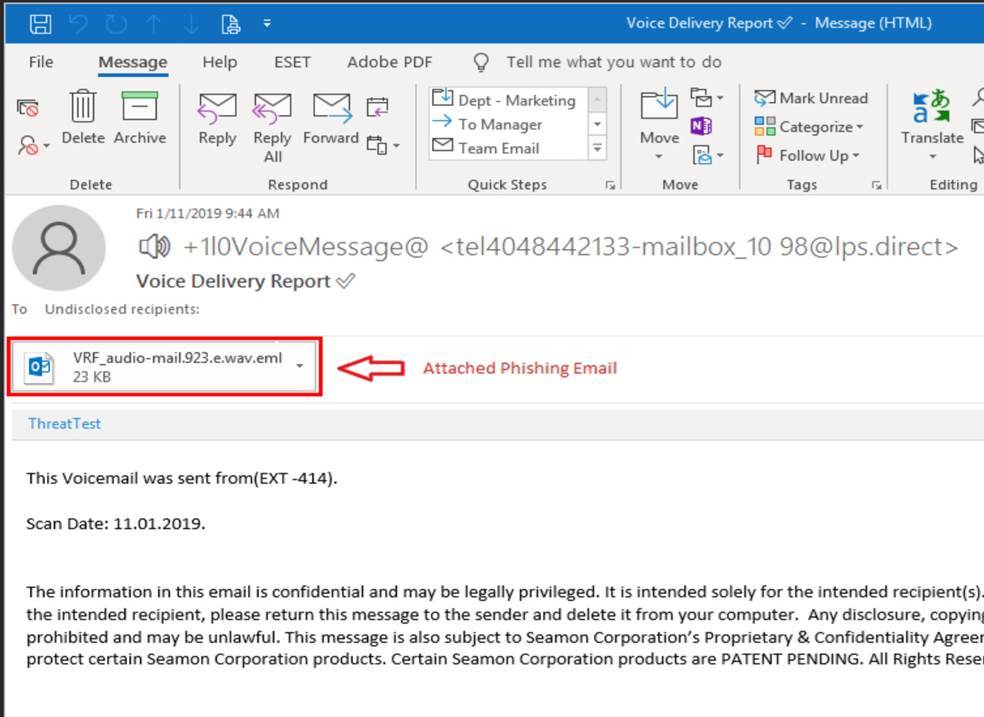Image resolution: width=984 pixels, height=717 pixels.
Task: Choose Dept - Marketing quick step
Action: 505,100
